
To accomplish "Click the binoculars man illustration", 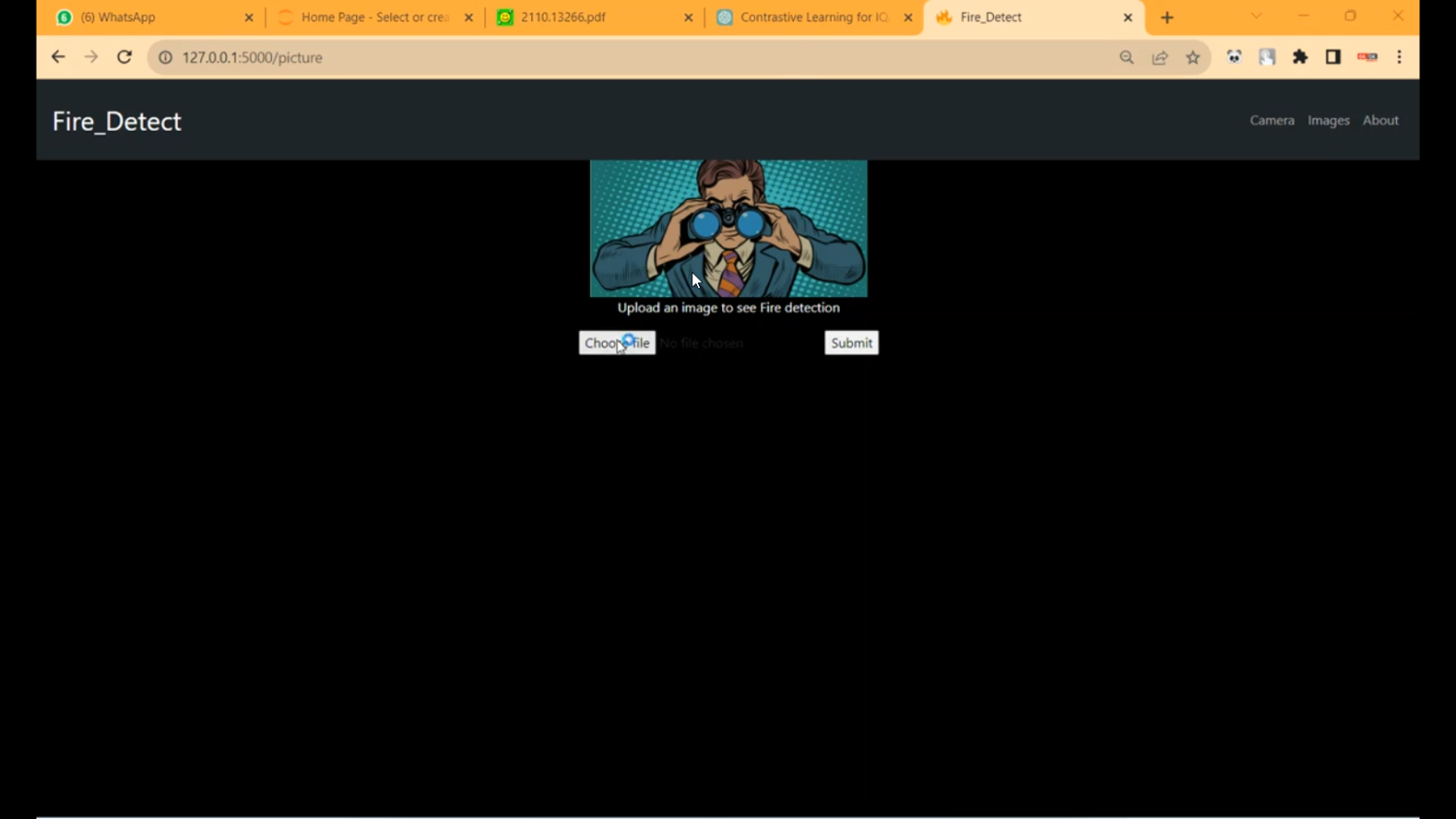I will pos(729,228).
